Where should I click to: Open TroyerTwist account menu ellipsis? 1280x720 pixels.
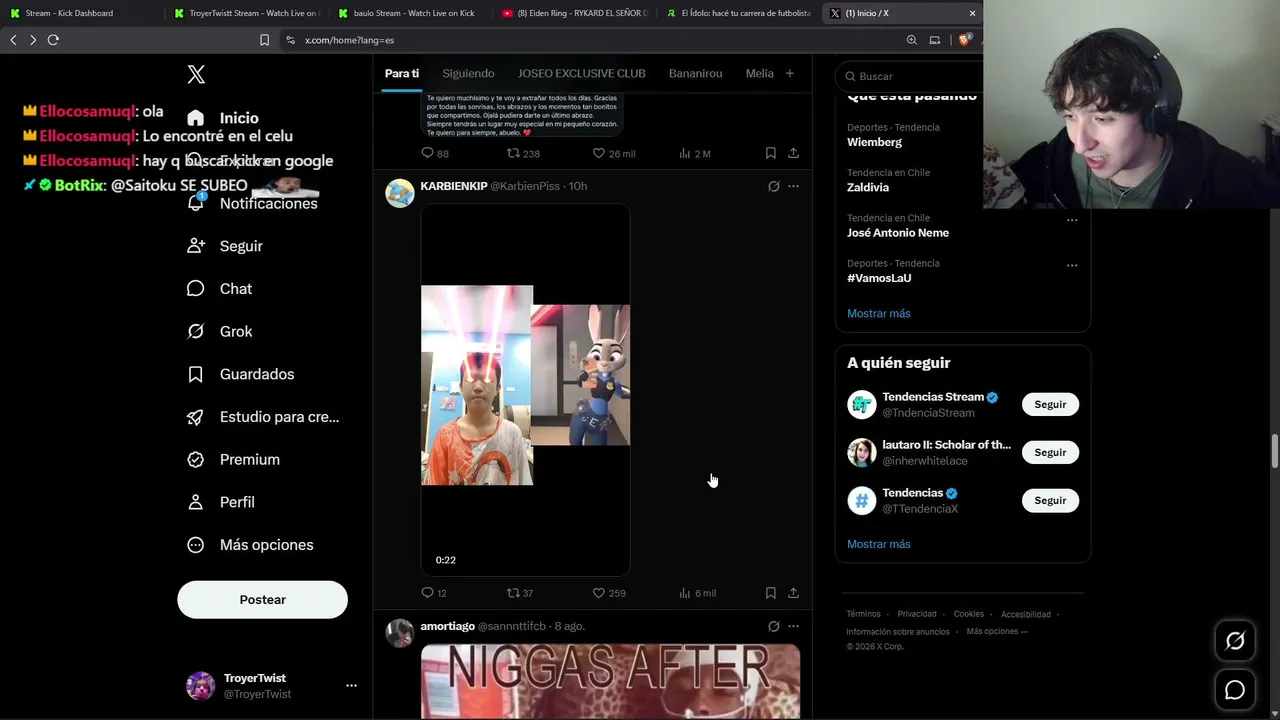point(351,686)
